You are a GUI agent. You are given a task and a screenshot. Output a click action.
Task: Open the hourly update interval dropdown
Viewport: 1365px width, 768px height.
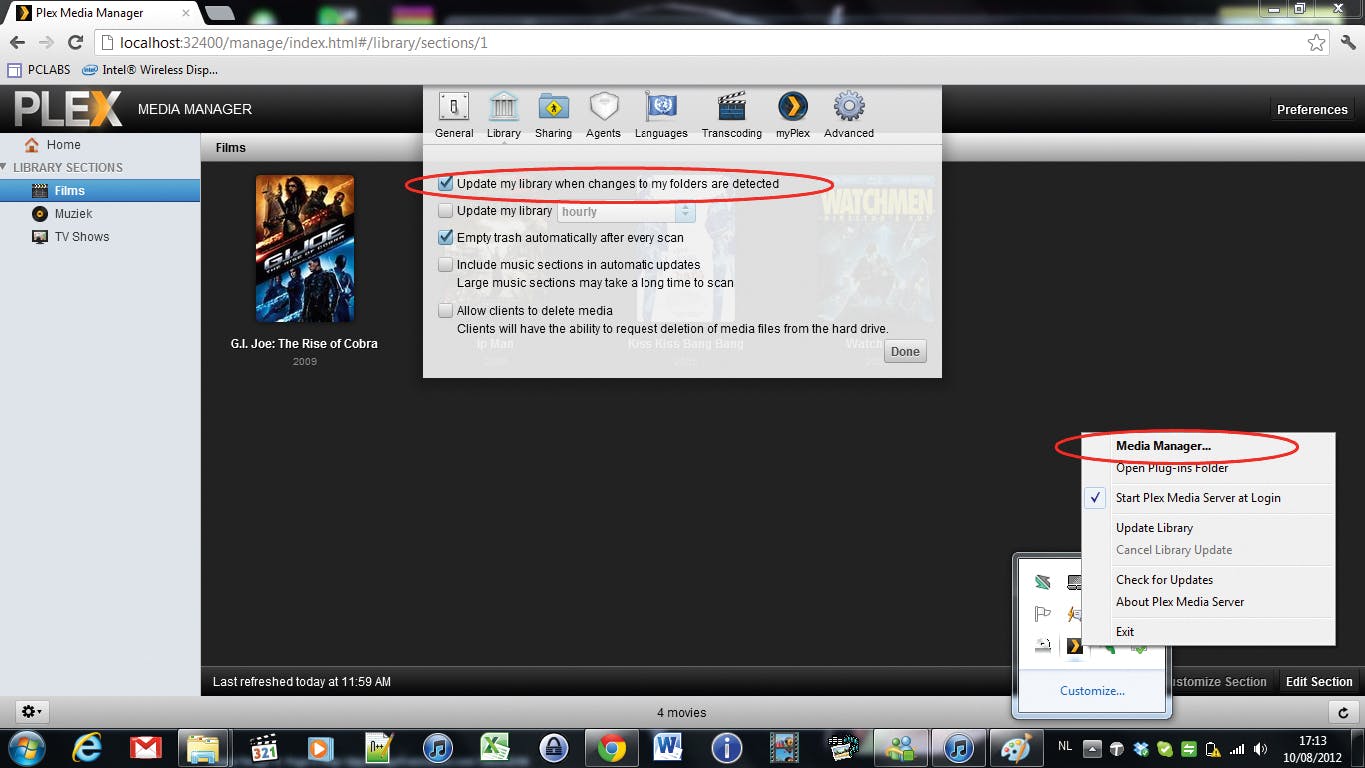[626, 212]
